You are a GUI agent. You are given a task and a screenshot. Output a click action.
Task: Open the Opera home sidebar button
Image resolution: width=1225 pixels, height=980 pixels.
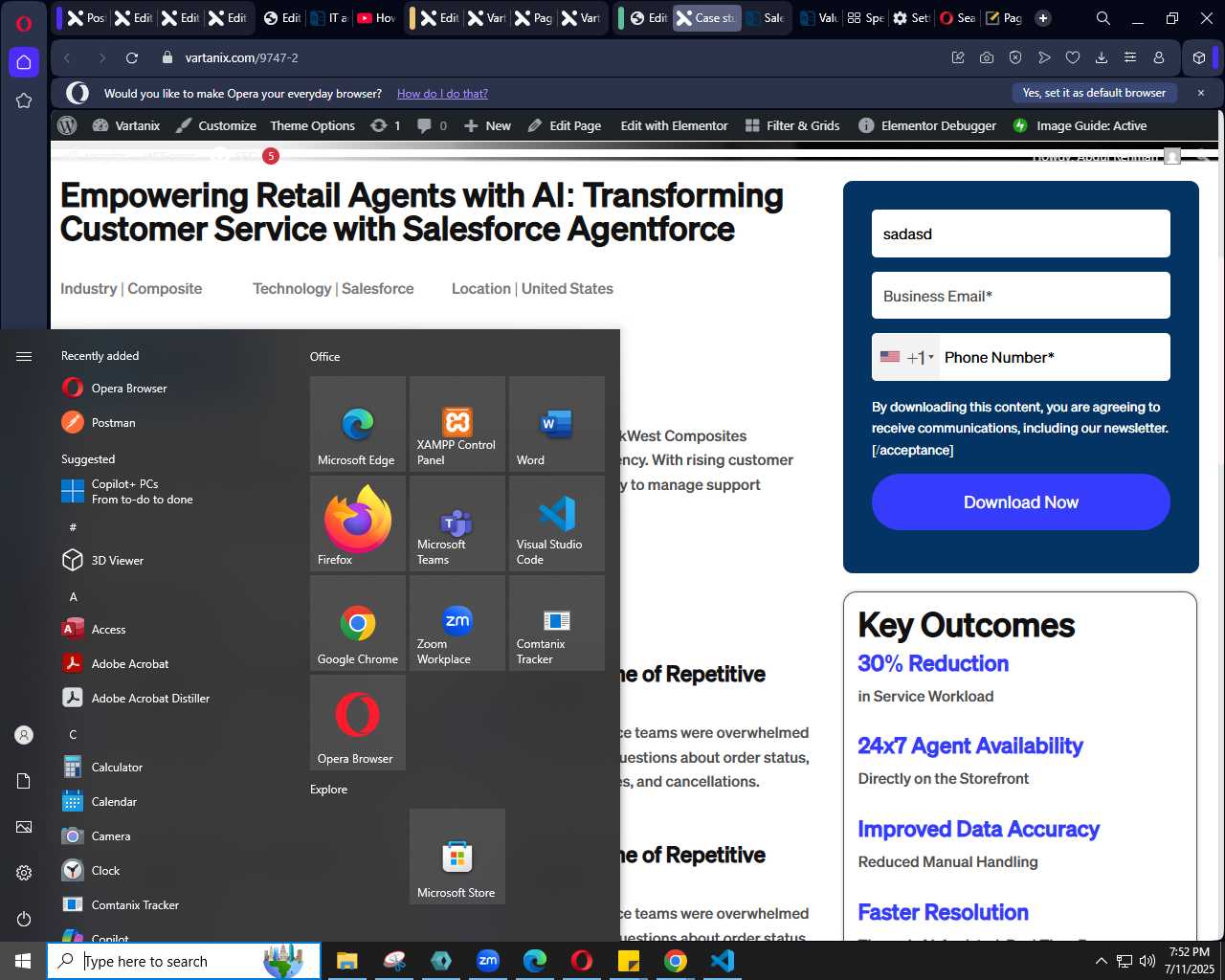(24, 62)
